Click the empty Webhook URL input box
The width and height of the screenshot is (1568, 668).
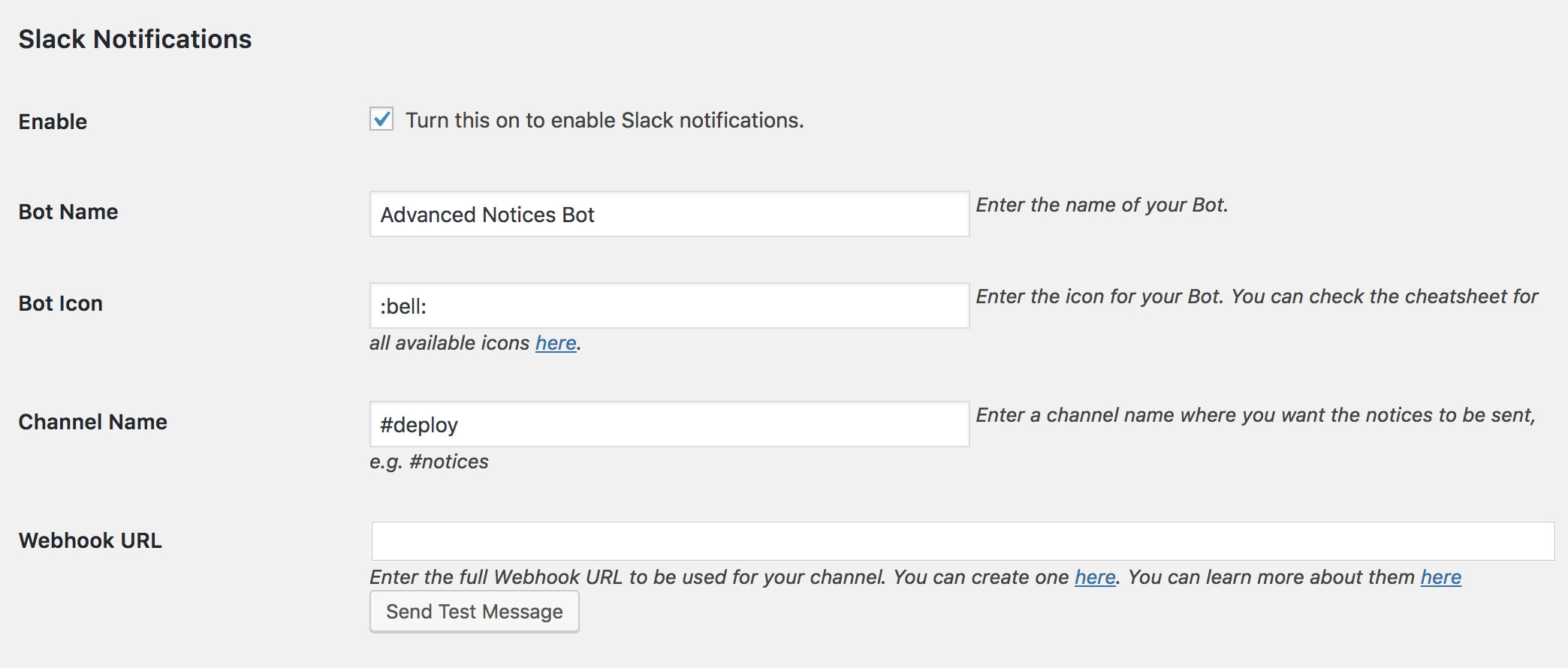962,541
